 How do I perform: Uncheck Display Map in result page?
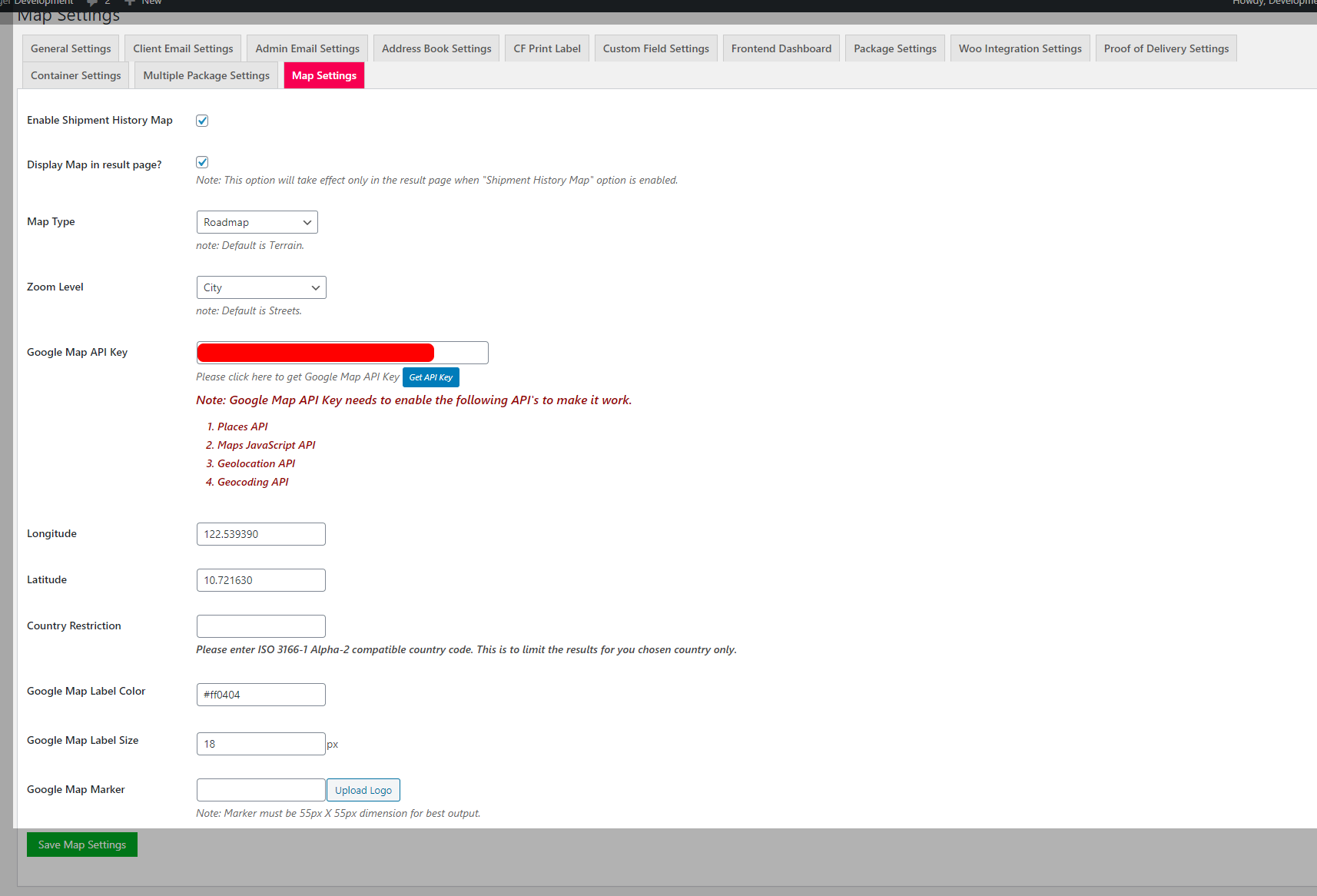pyautogui.click(x=202, y=162)
